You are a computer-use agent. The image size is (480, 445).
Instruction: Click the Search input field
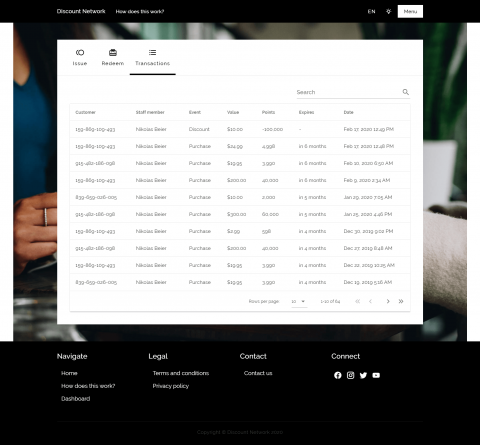(348, 92)
